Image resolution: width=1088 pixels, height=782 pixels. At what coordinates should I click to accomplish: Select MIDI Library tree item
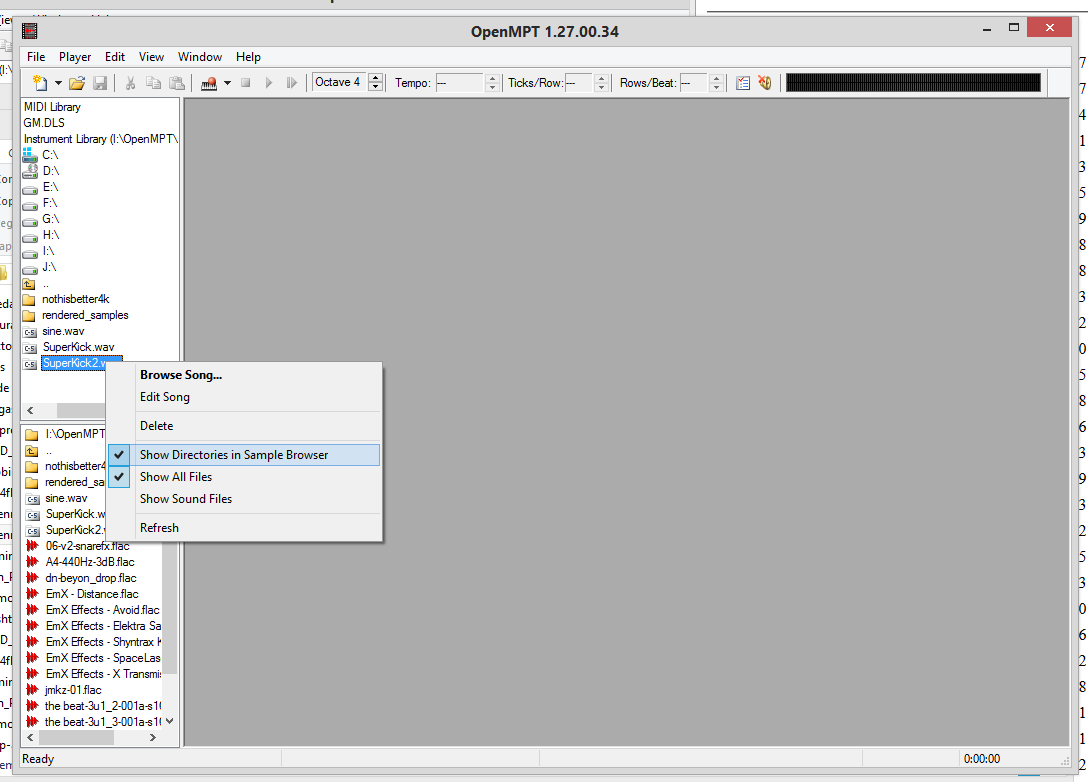coord(52,107)
